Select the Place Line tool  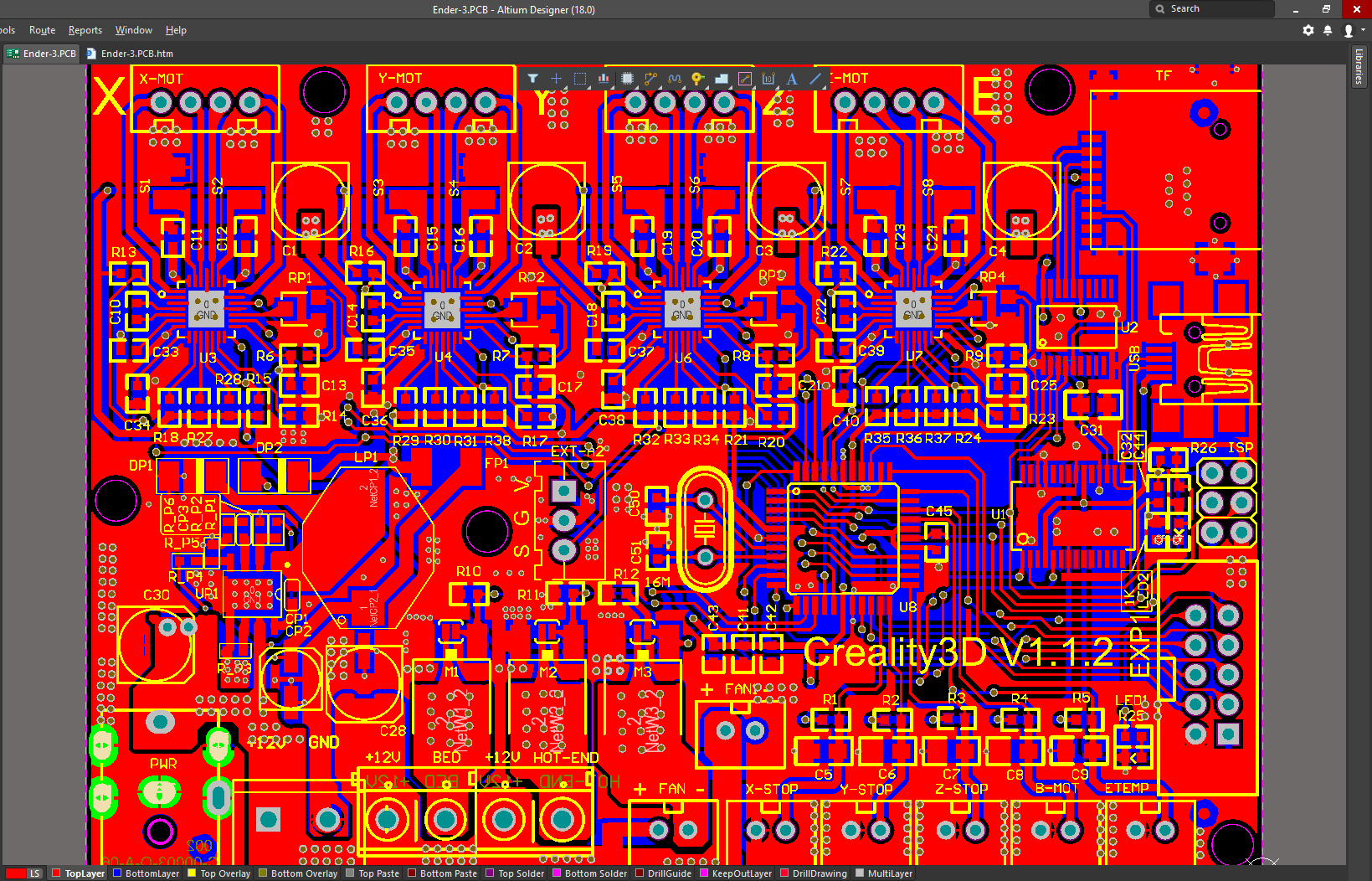[815, 79]
